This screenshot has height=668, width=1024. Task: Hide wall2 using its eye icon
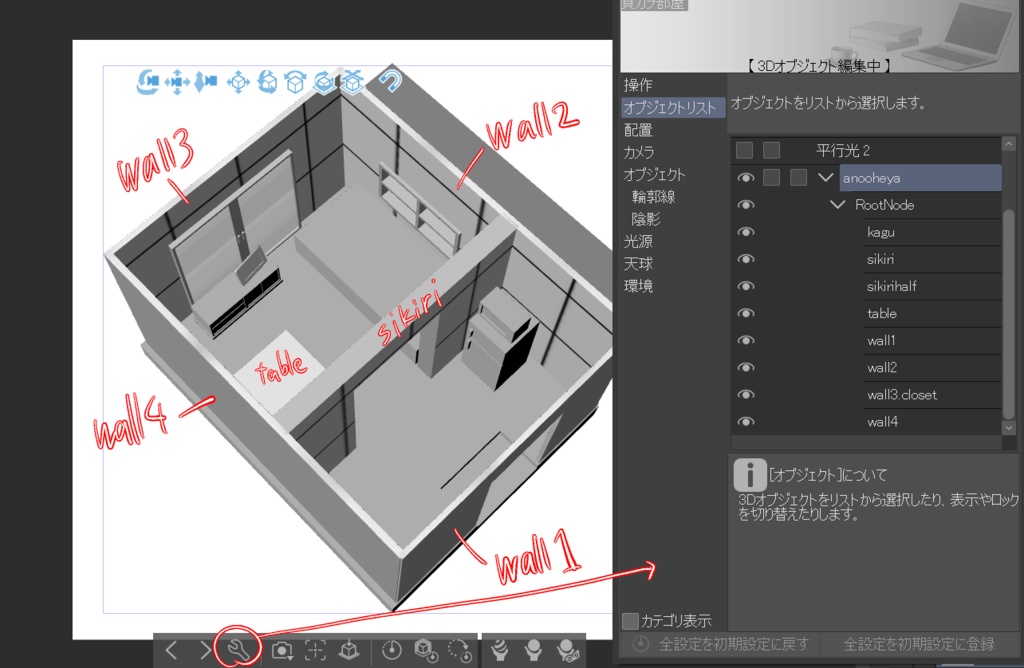pos(745,368)
